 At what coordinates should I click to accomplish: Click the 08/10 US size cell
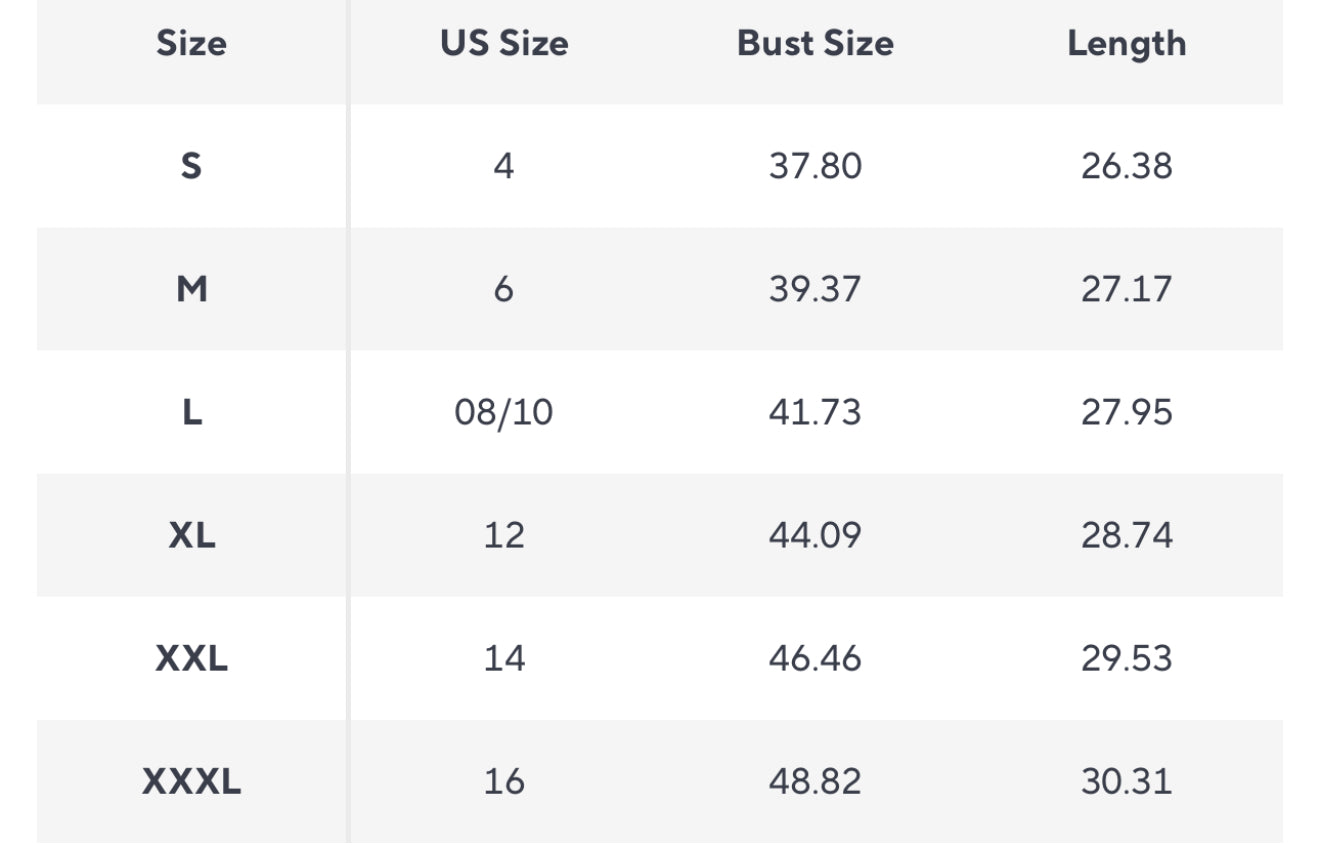[x=504, y=412]
